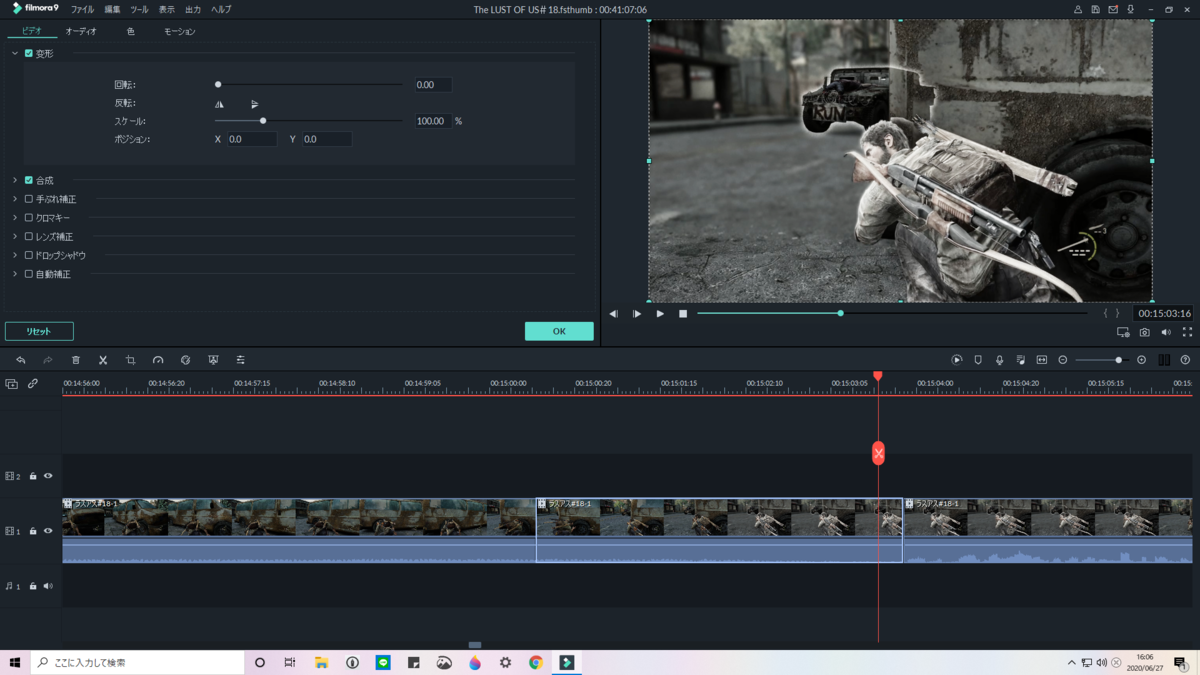This screenshot has width=1200, height=675.
Task: Stop the preview playback
Action: [683, 314]
